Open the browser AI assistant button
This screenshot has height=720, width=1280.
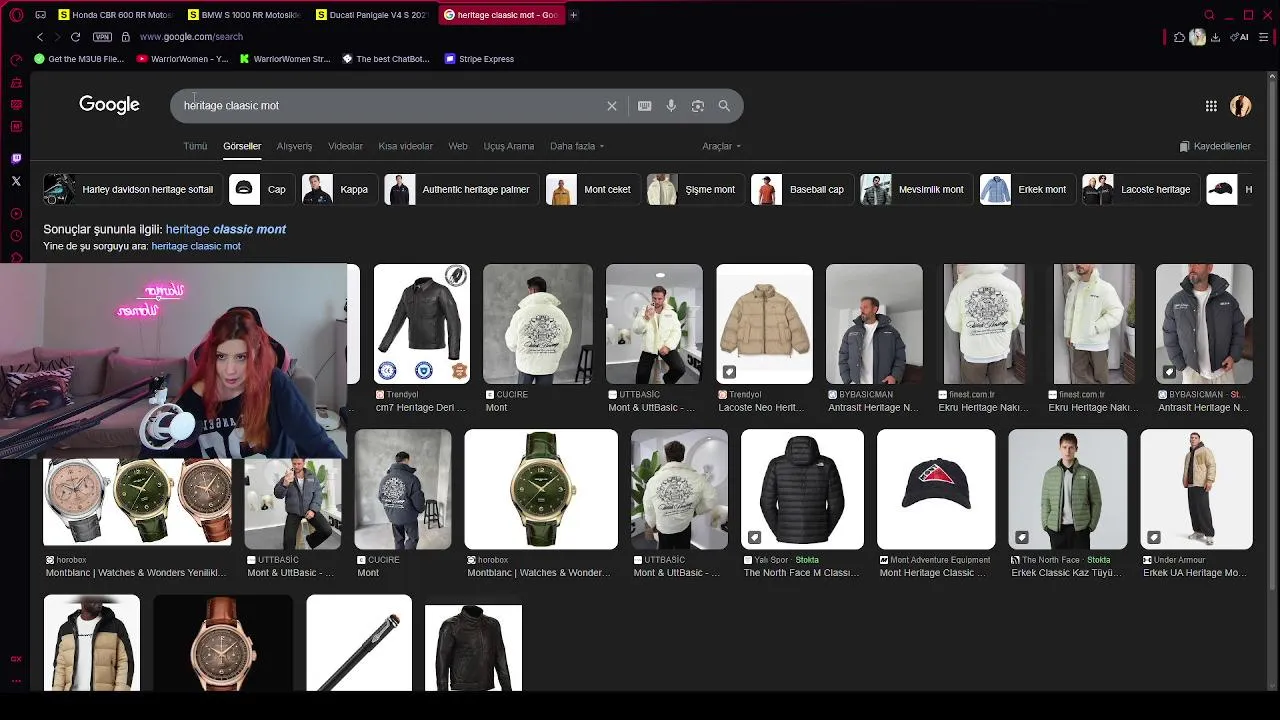click(x=1241, y=37)
